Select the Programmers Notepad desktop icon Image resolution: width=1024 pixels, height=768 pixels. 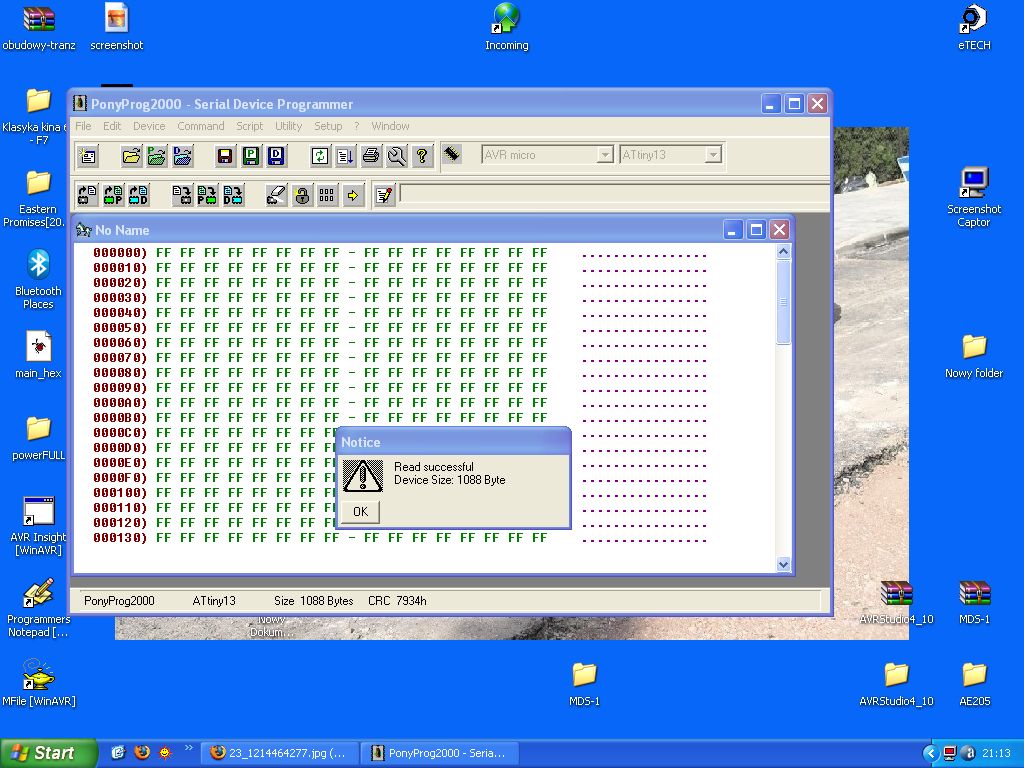point(38,608)
